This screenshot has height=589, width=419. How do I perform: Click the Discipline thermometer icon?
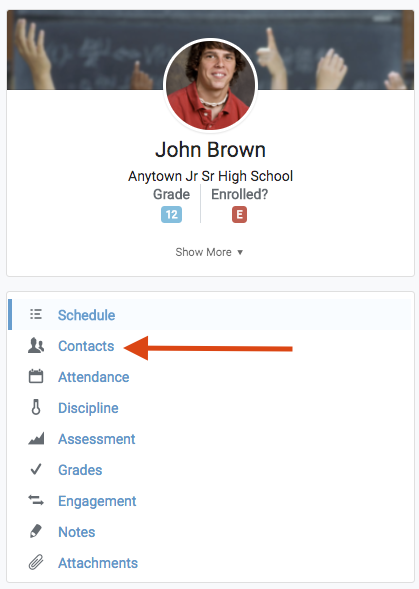[36, 407]
